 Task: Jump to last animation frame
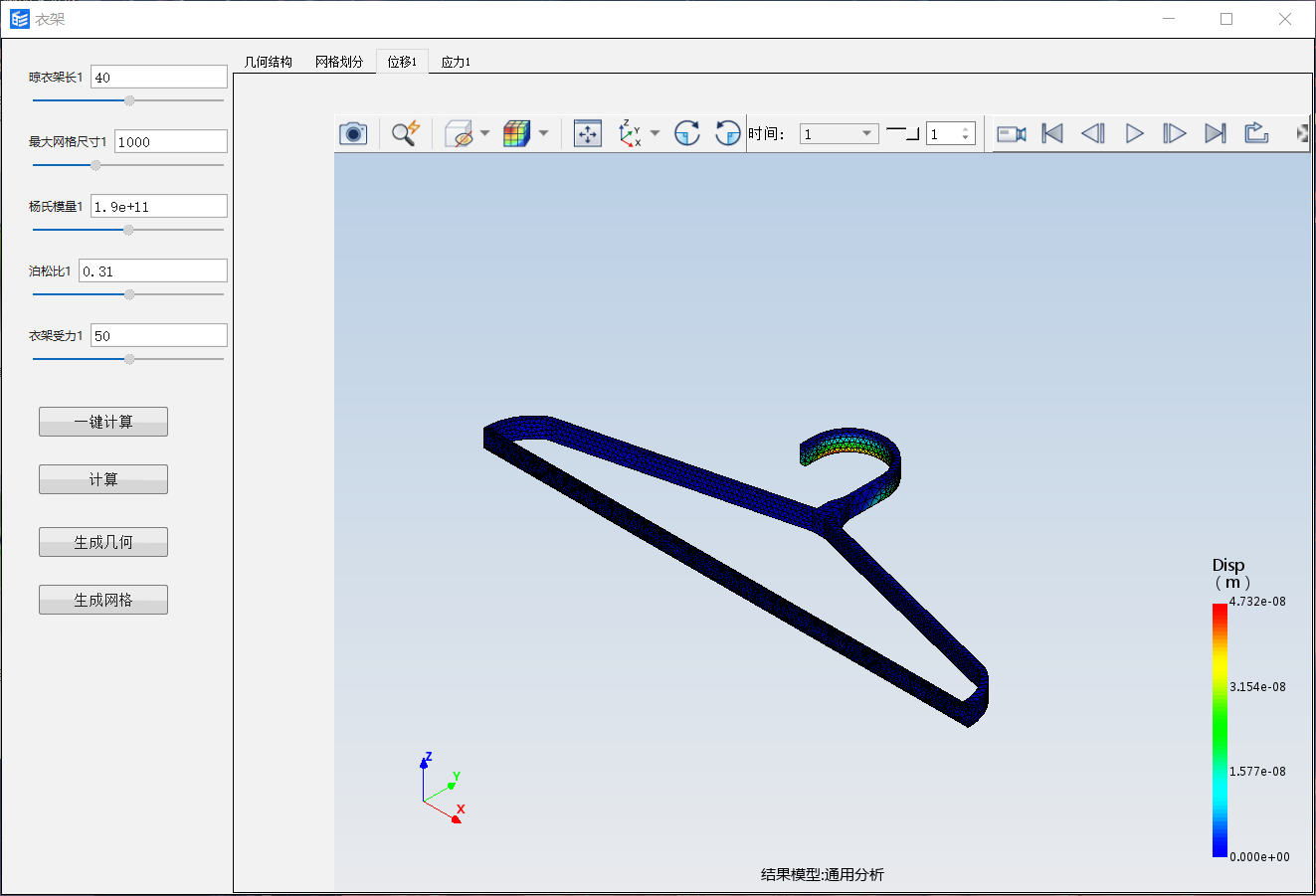(x=1216, y=133)
